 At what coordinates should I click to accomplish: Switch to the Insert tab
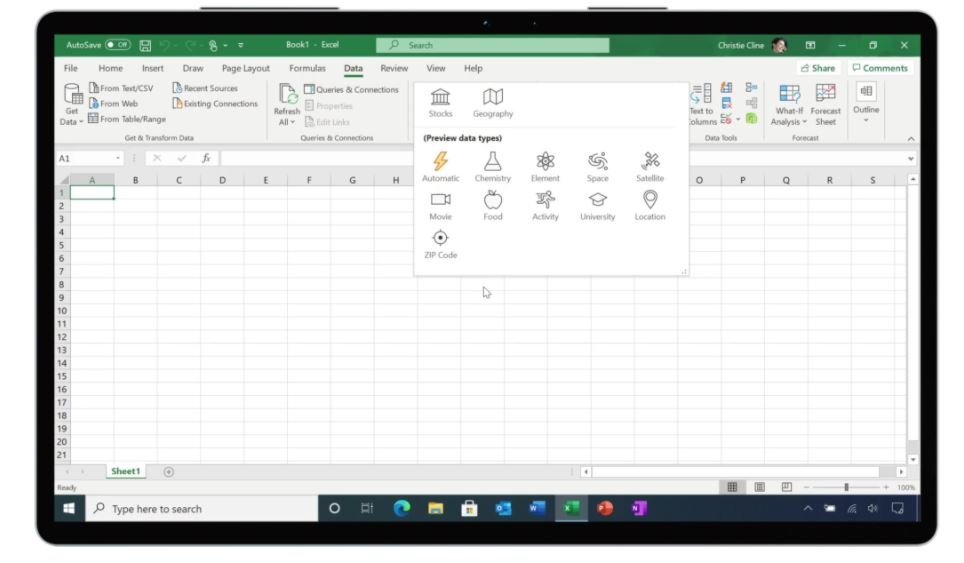153,68
